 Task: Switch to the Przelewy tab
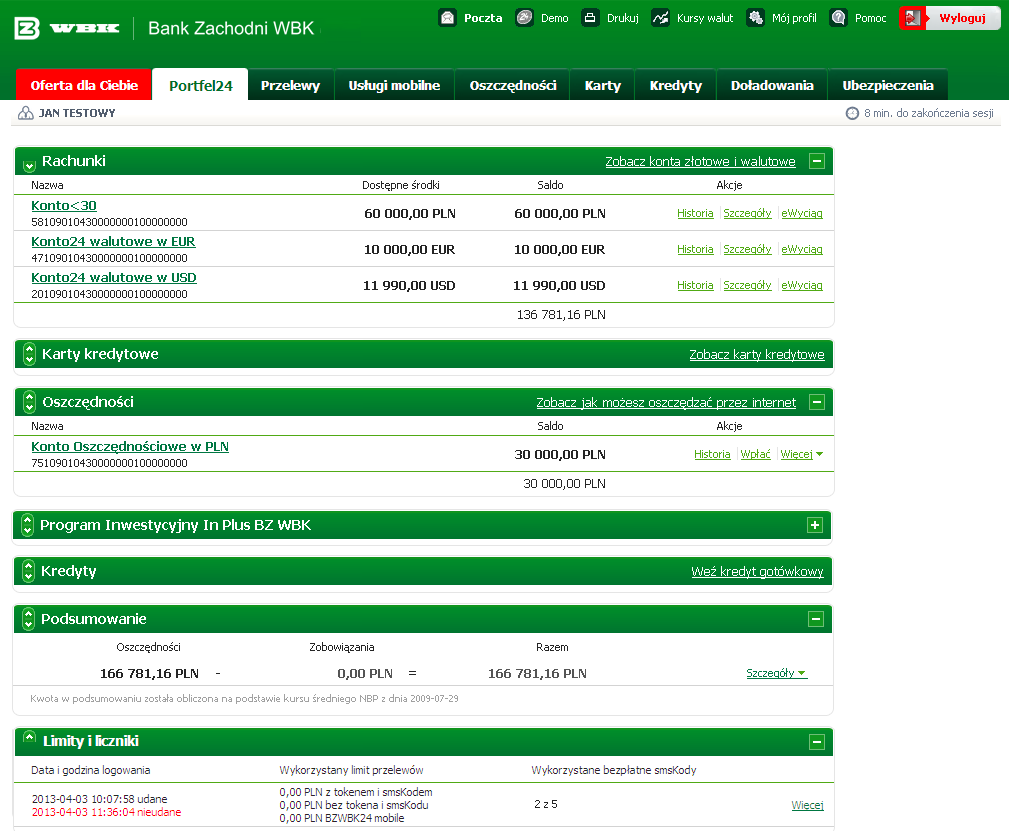point(290,85)
